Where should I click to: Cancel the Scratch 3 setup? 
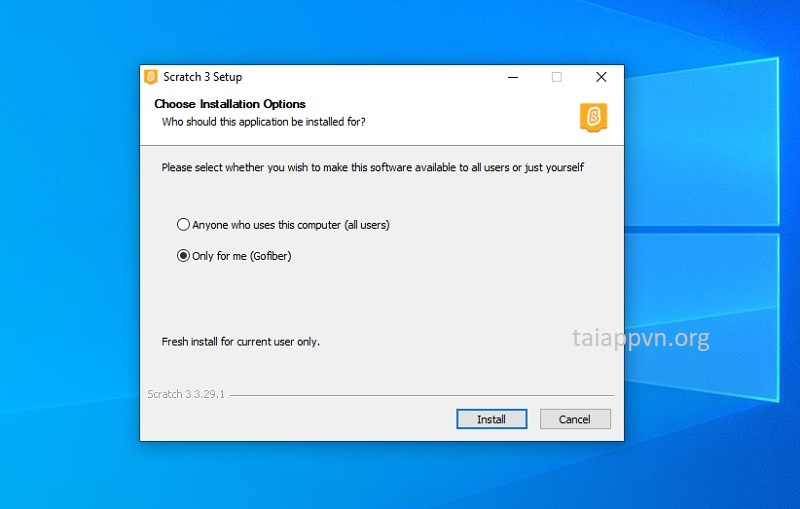[x=575, y=419]
